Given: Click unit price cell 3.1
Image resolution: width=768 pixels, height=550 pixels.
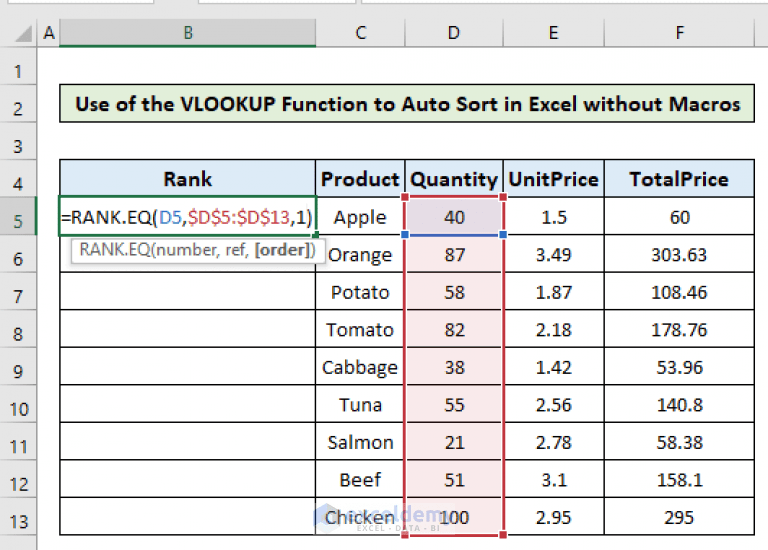Looking at the screenshot, I should click(x=553, y=479).
